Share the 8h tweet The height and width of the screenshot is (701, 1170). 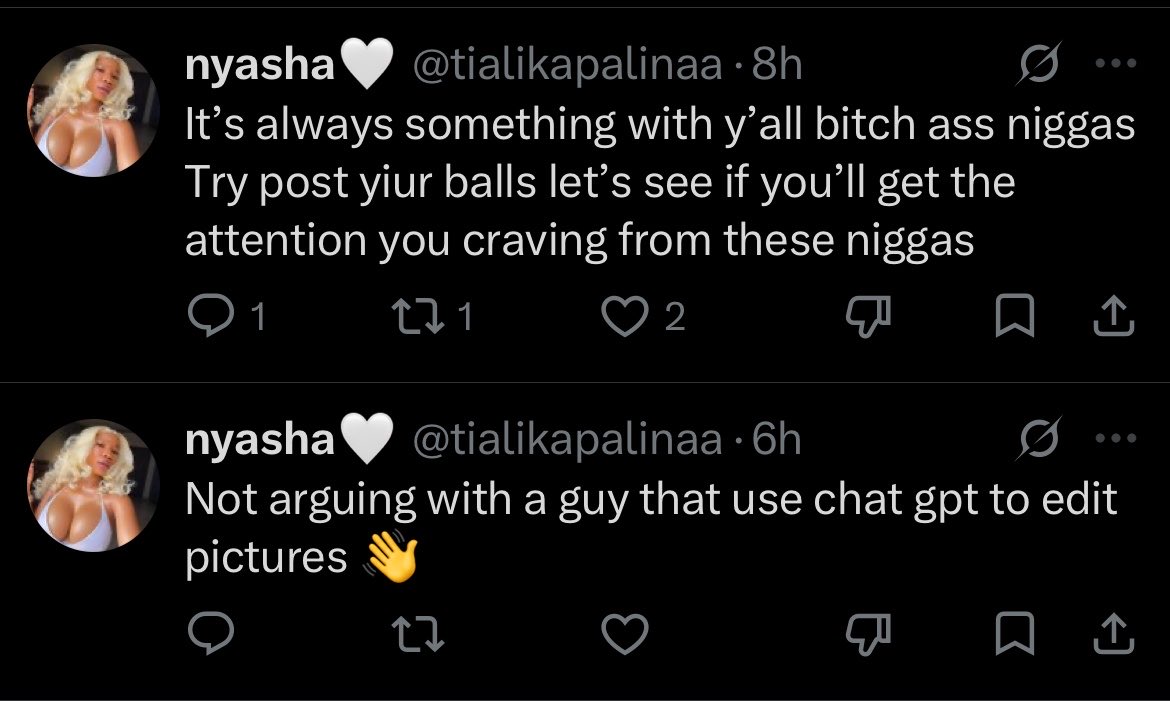click(x=1113, y=317)
